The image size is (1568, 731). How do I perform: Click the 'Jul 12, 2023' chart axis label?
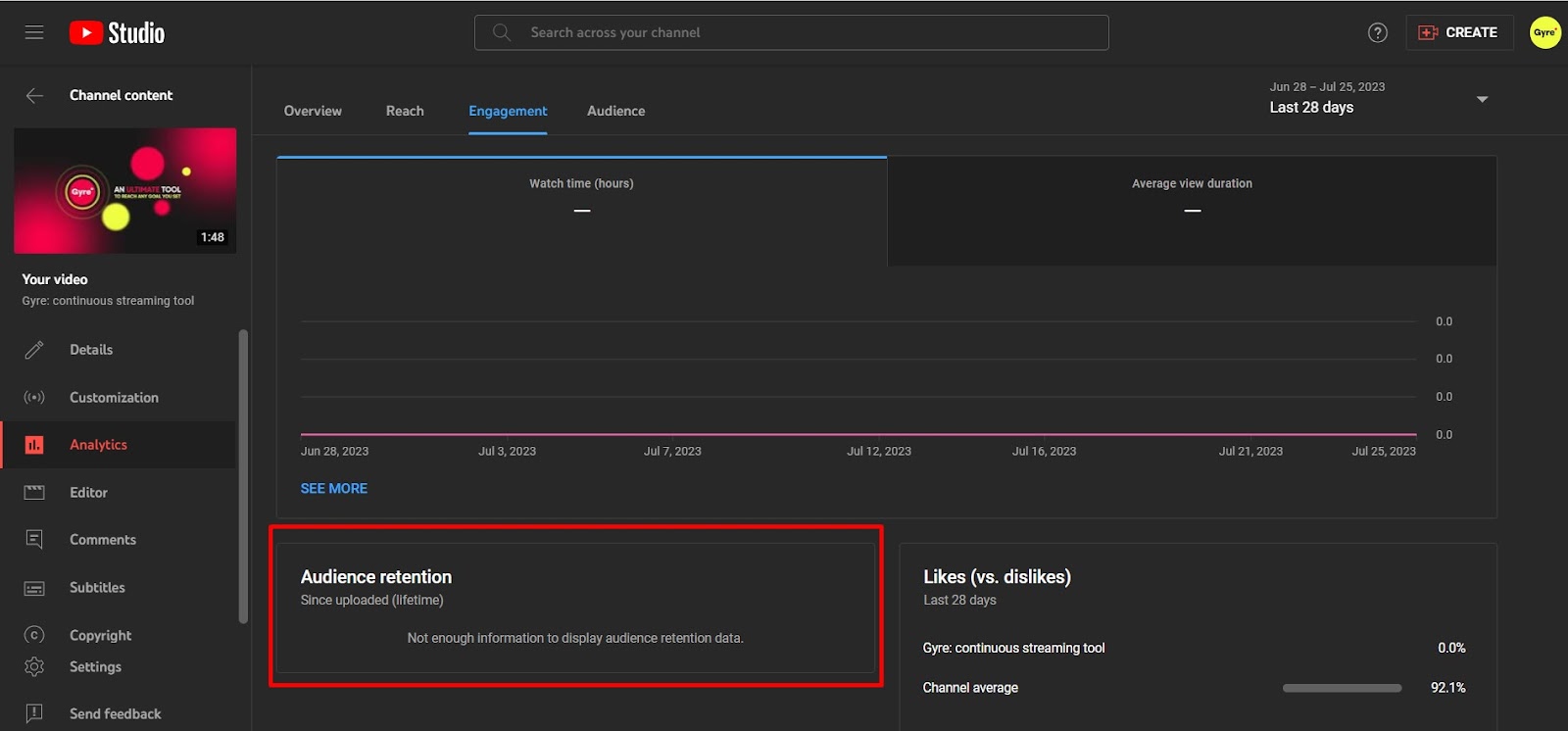tap(879, 452)
